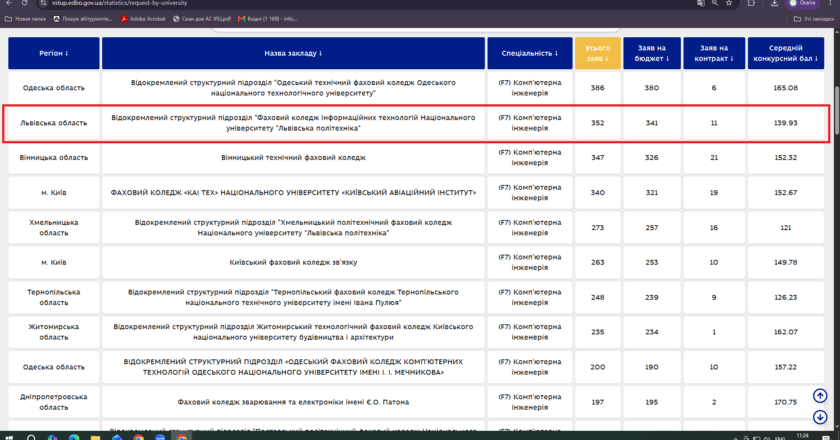Viewport: 840px width, 440px height.
Task: Reload the current page
Action: 25,3
